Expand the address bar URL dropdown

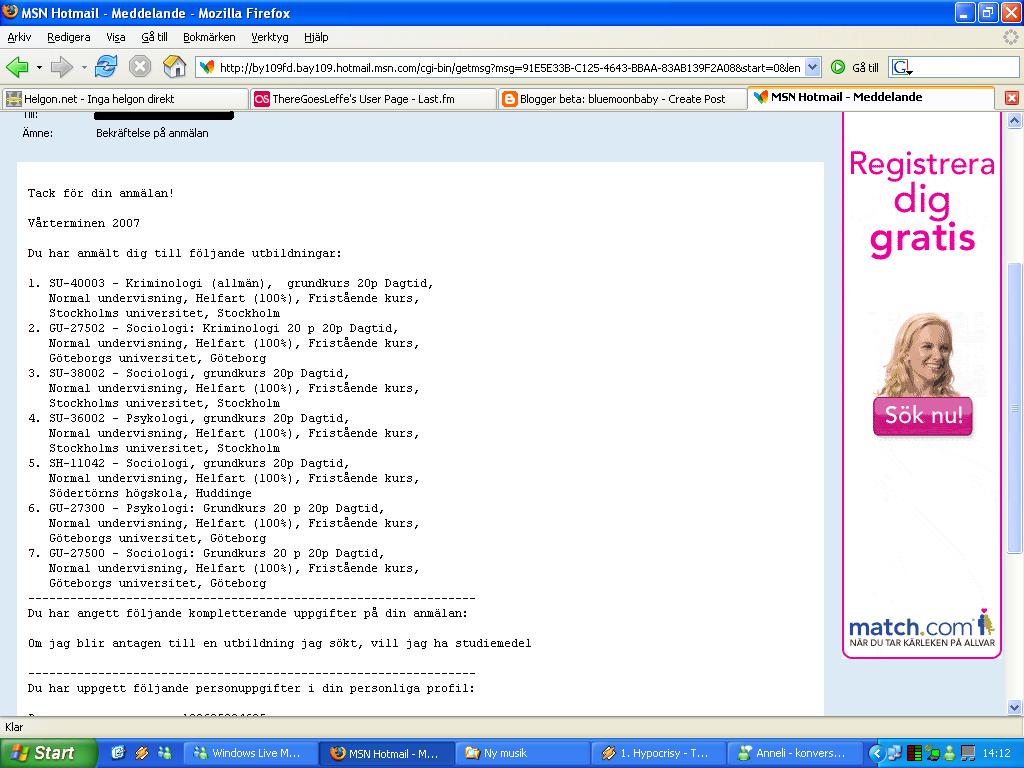pos(812,67)
